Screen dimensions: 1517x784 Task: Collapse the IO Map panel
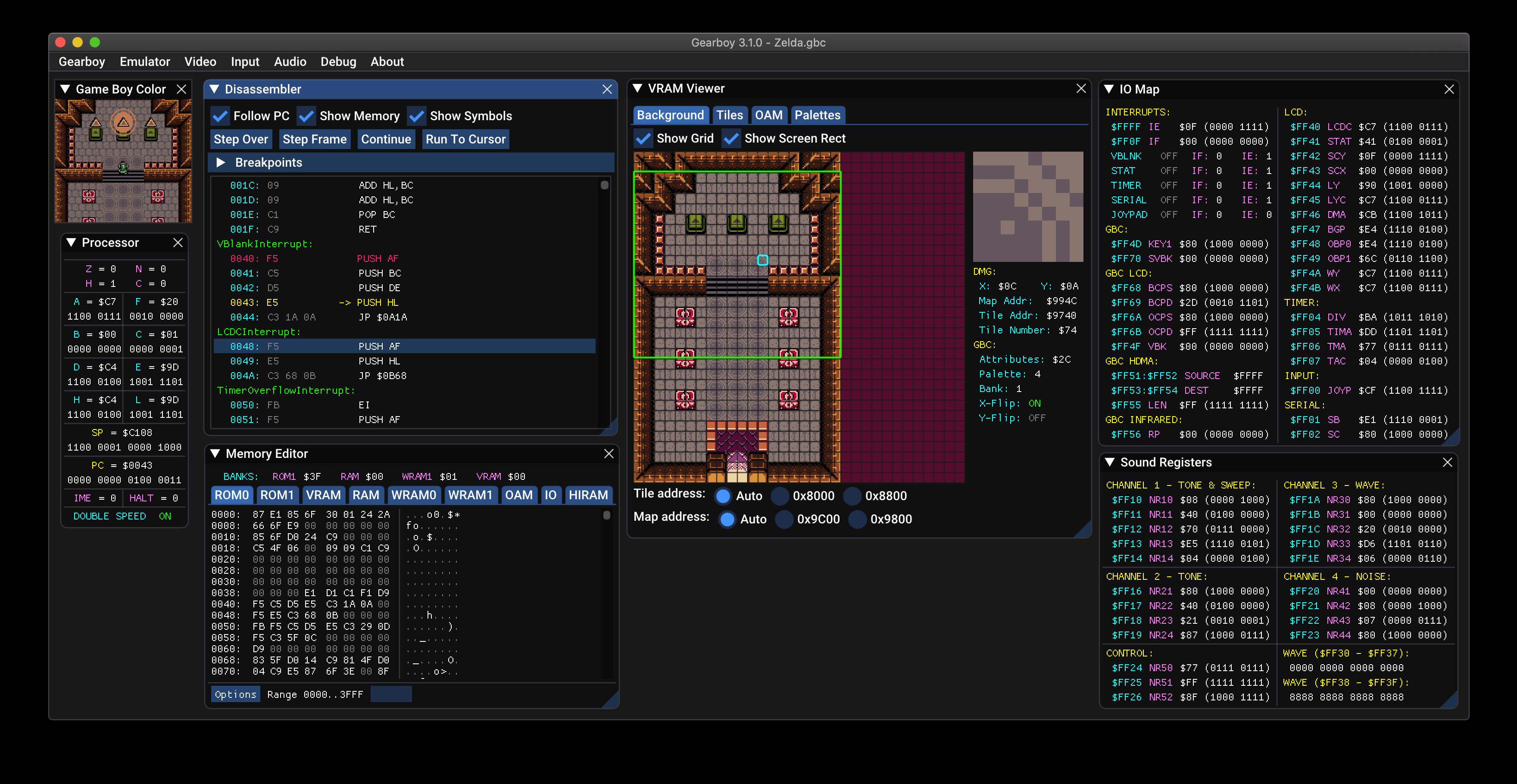click(1109, 89)
